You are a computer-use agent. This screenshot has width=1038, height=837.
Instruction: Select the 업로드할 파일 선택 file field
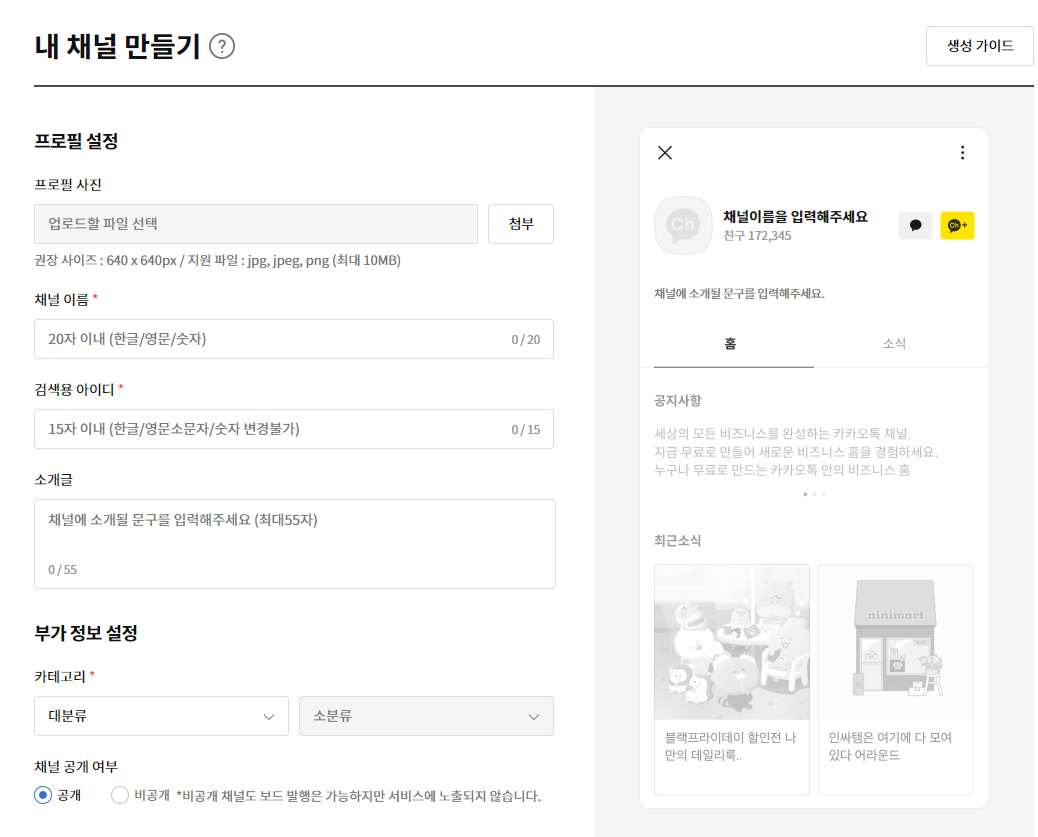(x=256, y=224)
